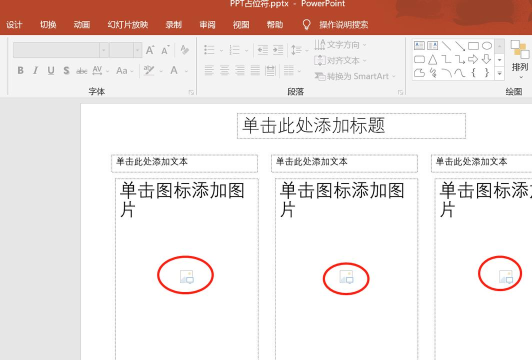Select the curve shape

point(460,73)
